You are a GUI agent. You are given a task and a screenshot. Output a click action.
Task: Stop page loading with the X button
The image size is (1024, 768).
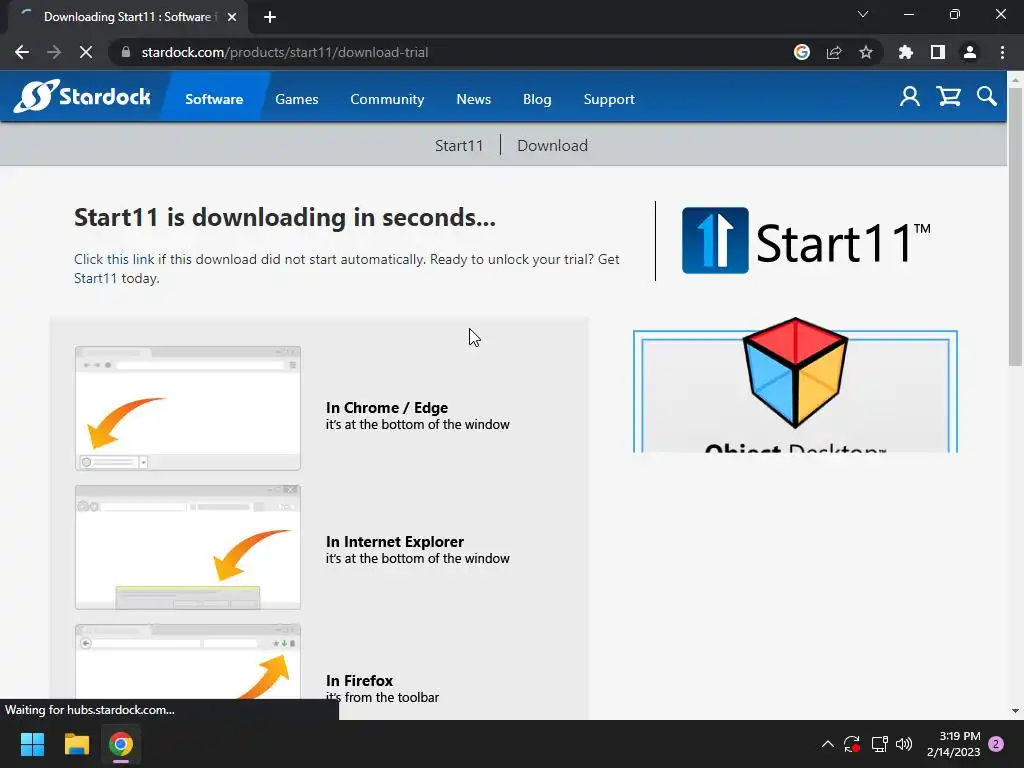point(86,52)
